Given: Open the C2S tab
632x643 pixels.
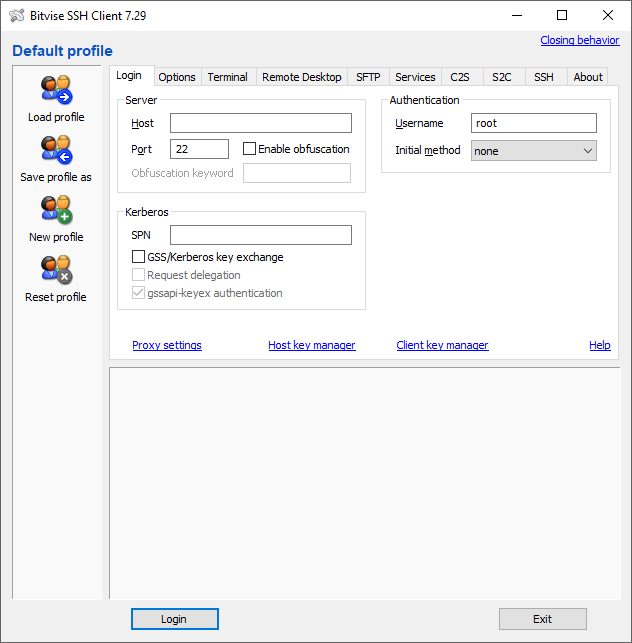Looking at the screenshot, I should point(460,77).
